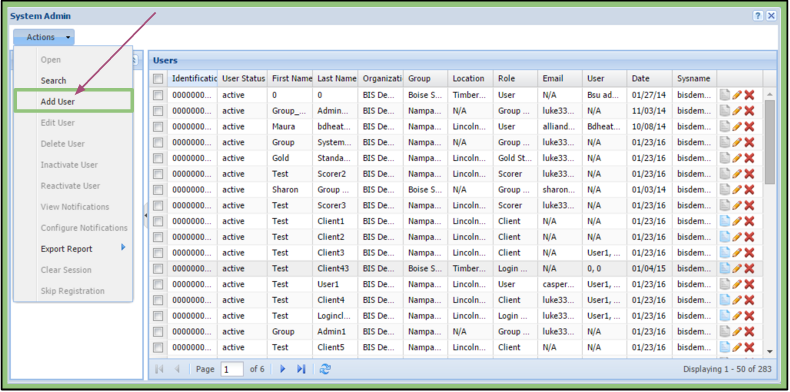790x392 pixels.
Task: Jump to the last page using the icon
Action: pyautogui.click(x=301, y=369)
